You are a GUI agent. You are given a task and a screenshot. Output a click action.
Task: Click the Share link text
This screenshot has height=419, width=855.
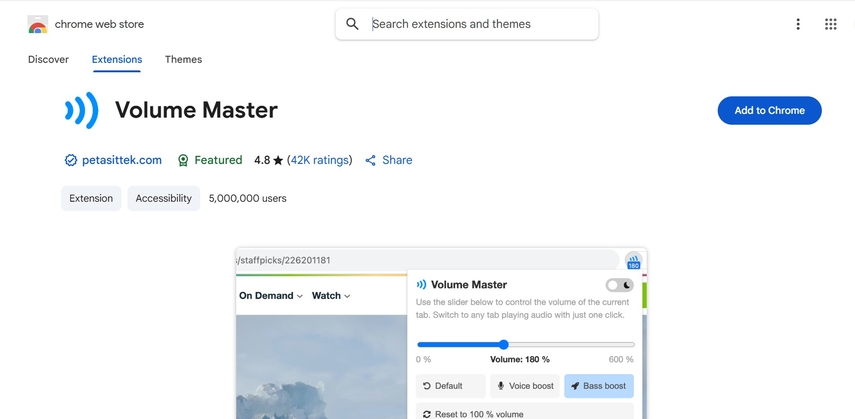pyautogui.click(x=397, y=160)
